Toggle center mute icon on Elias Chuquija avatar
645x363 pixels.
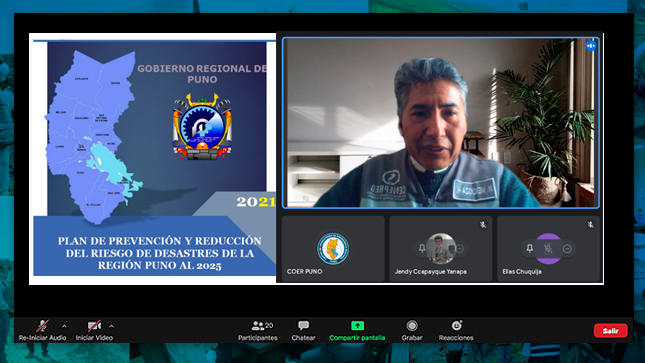click(x=548, y=249)
